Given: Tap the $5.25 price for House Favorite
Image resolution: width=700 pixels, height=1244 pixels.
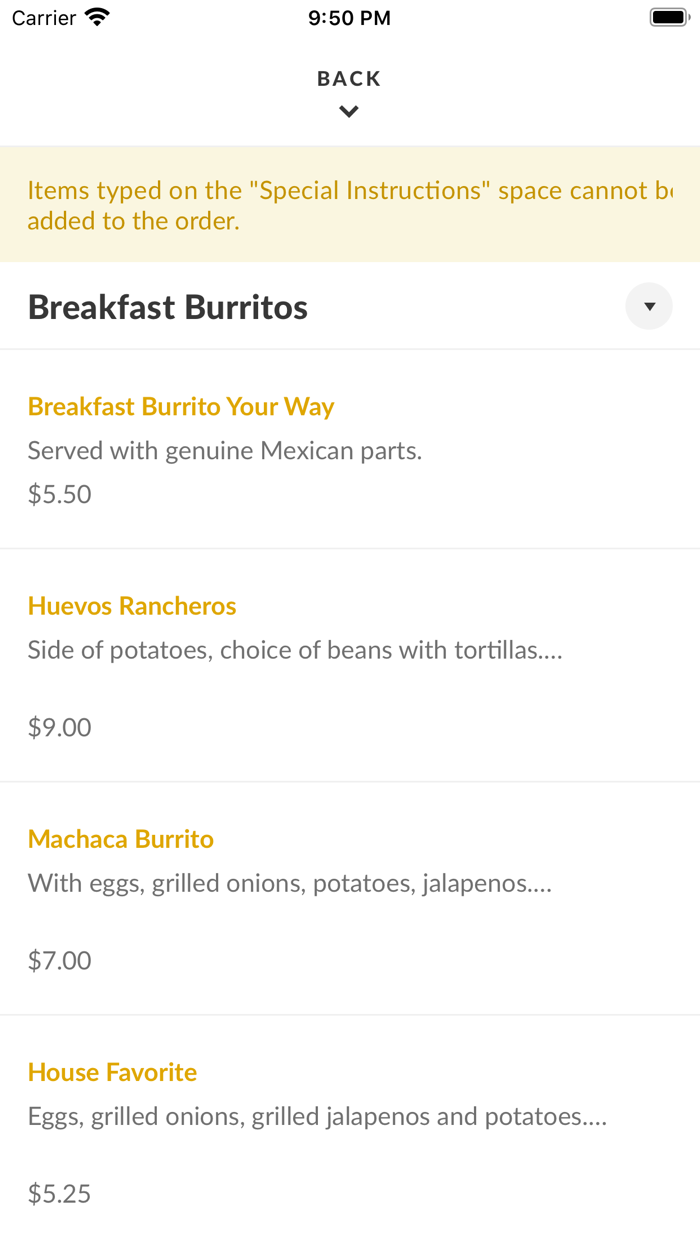Looking at the screenshot, I should 59,1193.
